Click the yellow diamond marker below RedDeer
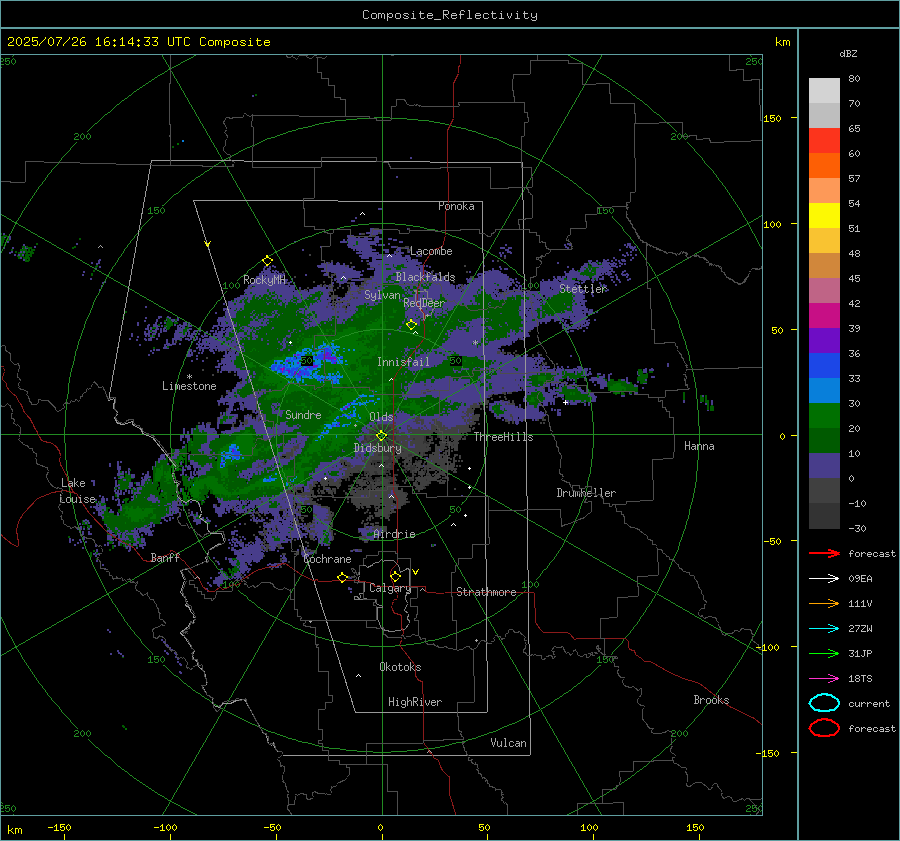900x841 pixels. click(x=411, y=325)
